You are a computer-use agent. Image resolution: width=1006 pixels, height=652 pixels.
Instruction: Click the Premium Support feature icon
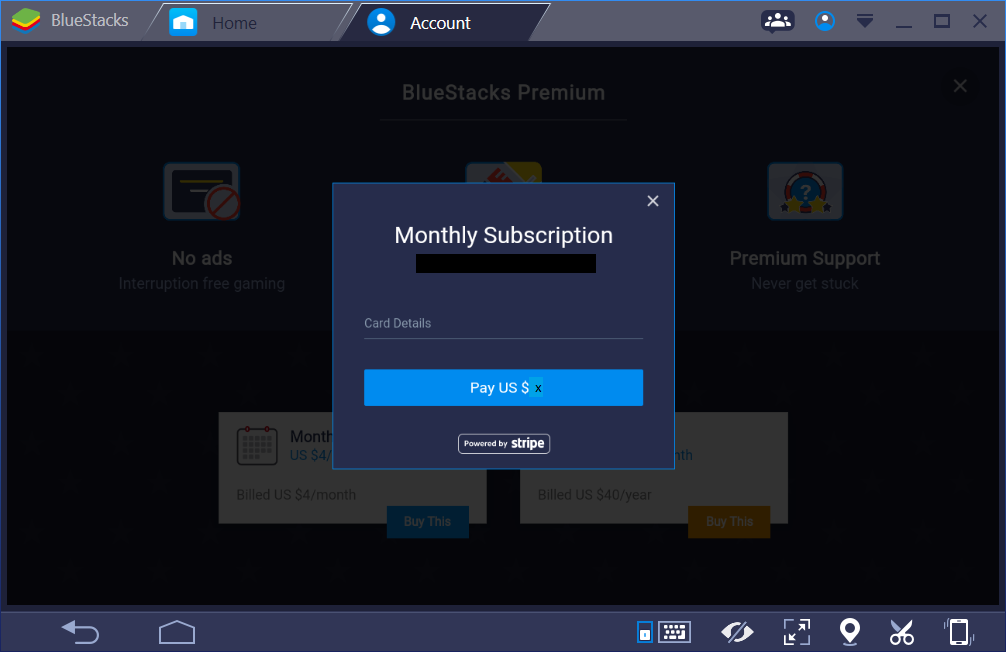click(x=805, y=191)
